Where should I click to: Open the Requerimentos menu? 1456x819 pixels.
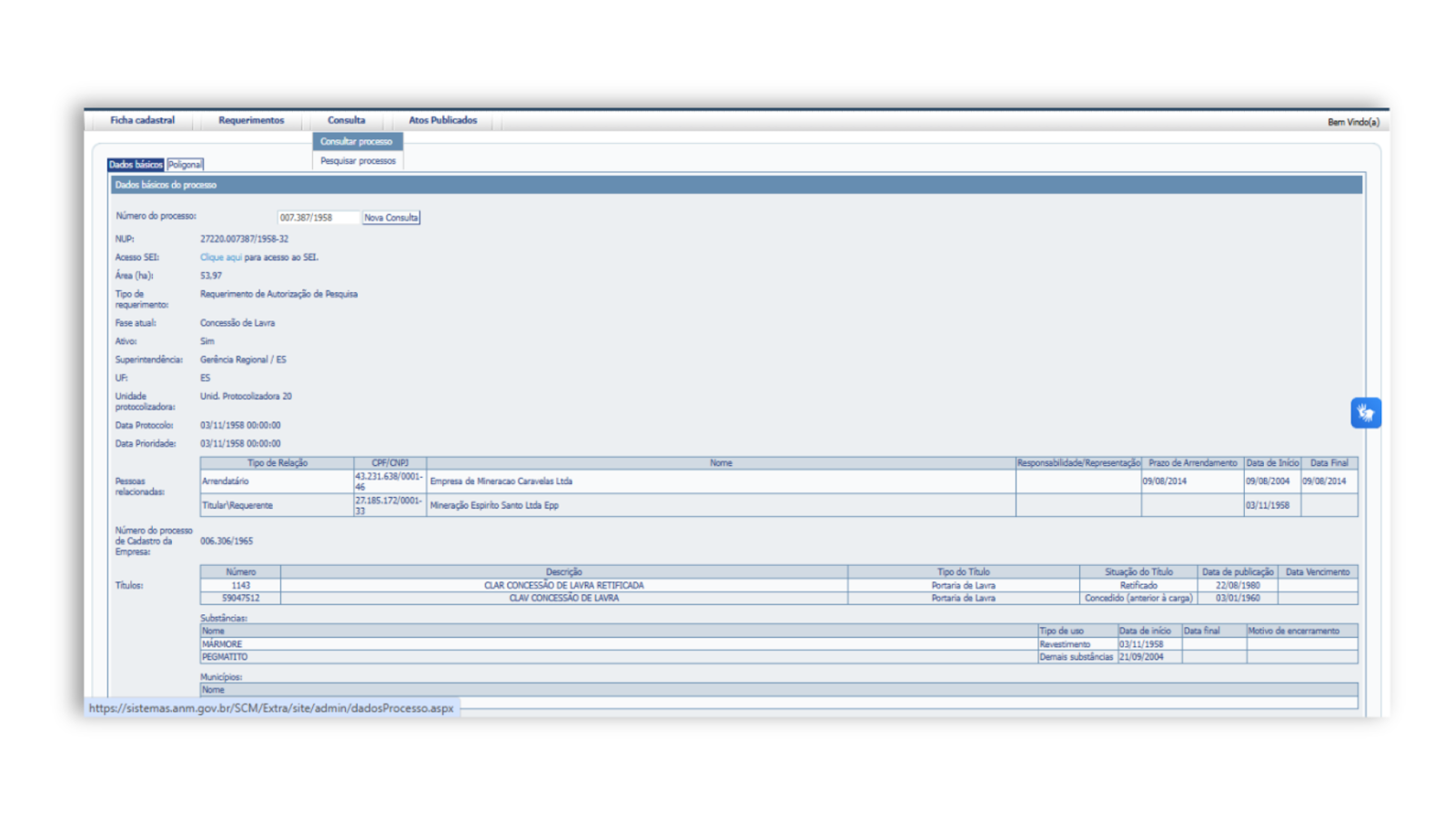click(x=251, y=120)
